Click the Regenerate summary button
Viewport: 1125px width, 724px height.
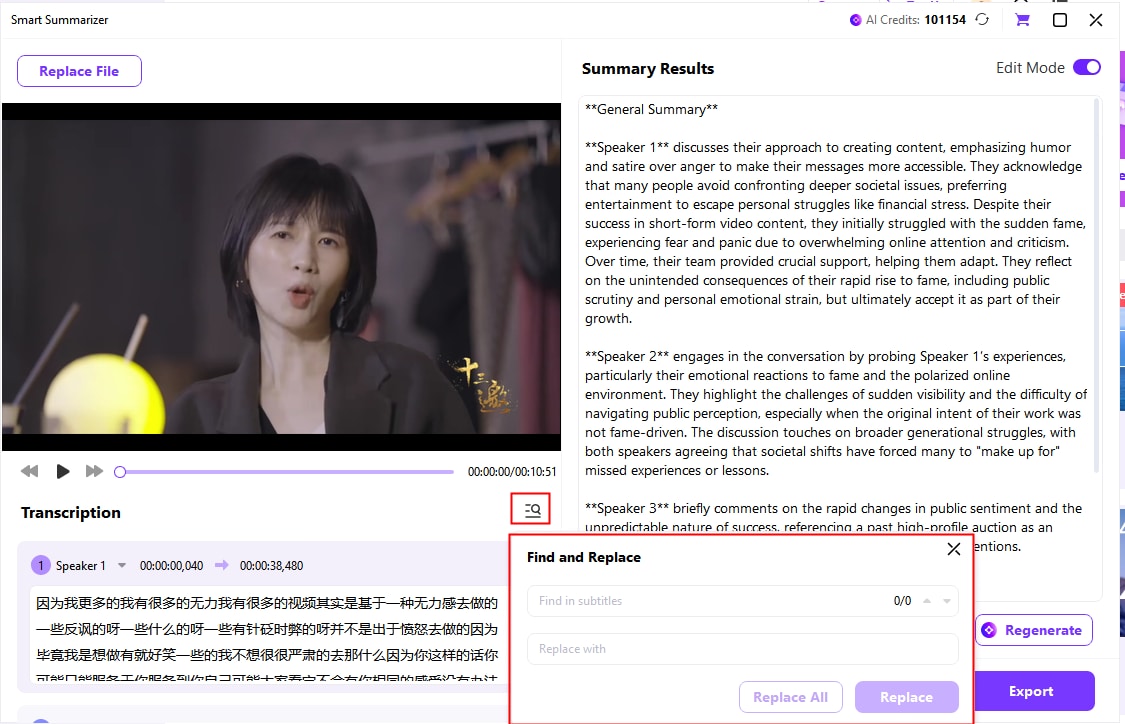click(x=1033, y=630)
